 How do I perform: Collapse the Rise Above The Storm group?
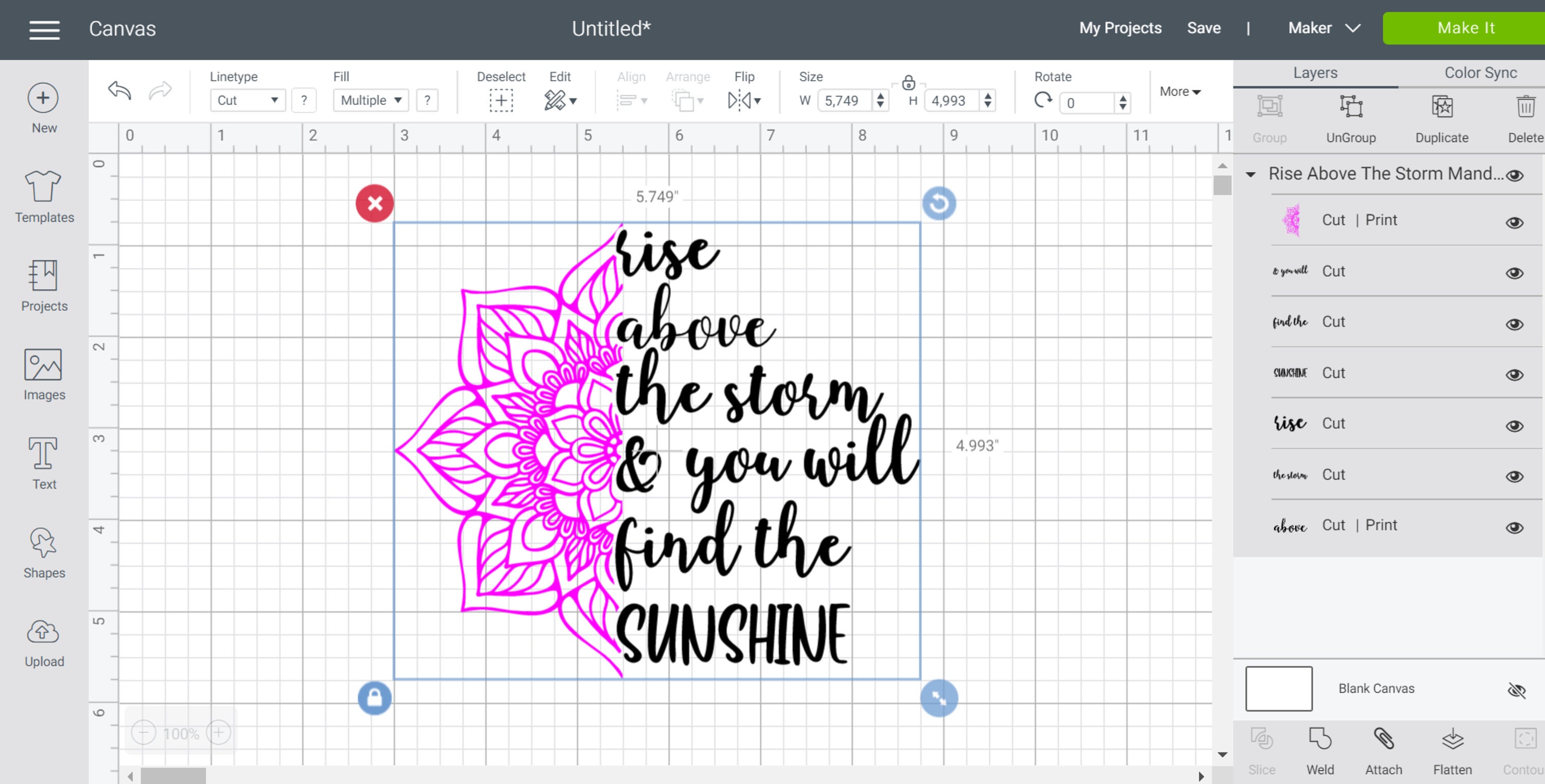click(x=1251, y=175)
